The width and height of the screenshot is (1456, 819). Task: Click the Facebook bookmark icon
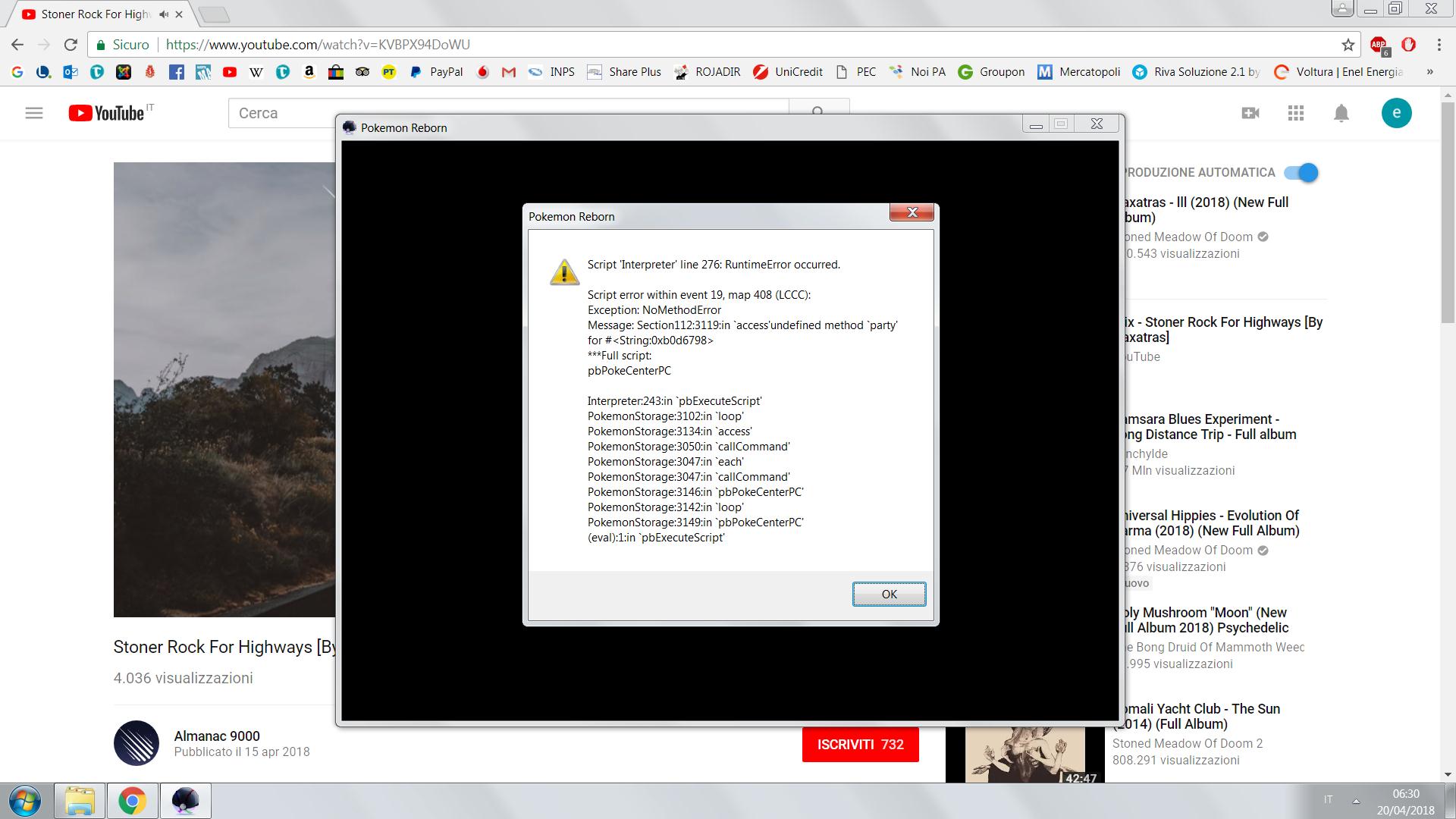(x=176, y=72)
